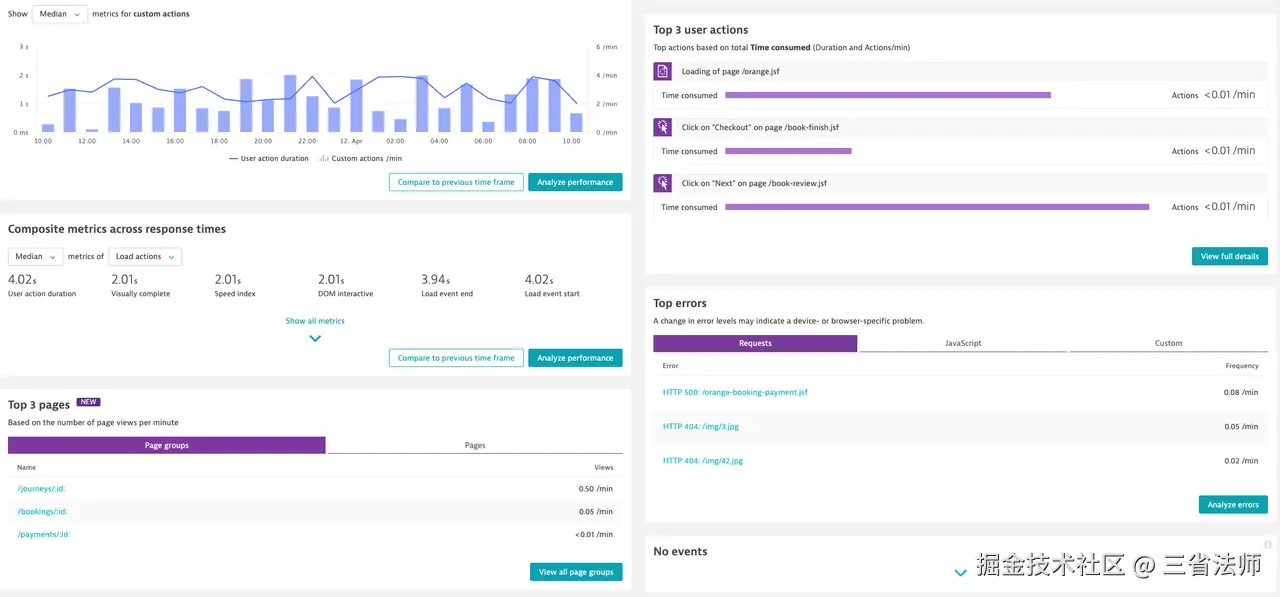Click the User action duration legend line icon

coord(233,159)
